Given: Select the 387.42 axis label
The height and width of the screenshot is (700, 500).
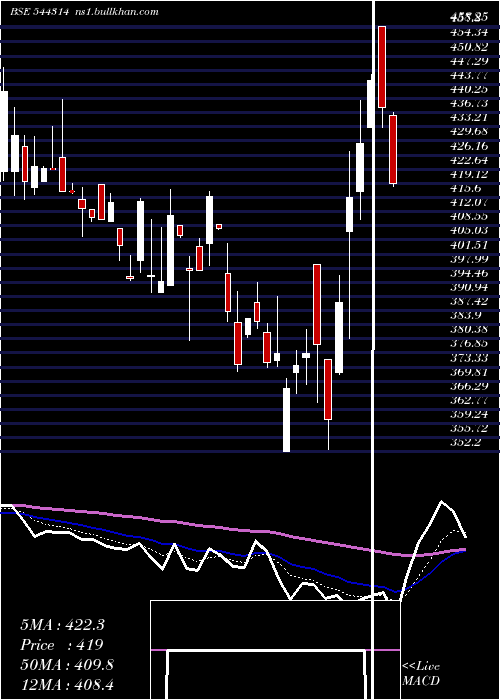Looking at the screenshot, I should coord(468,302).
